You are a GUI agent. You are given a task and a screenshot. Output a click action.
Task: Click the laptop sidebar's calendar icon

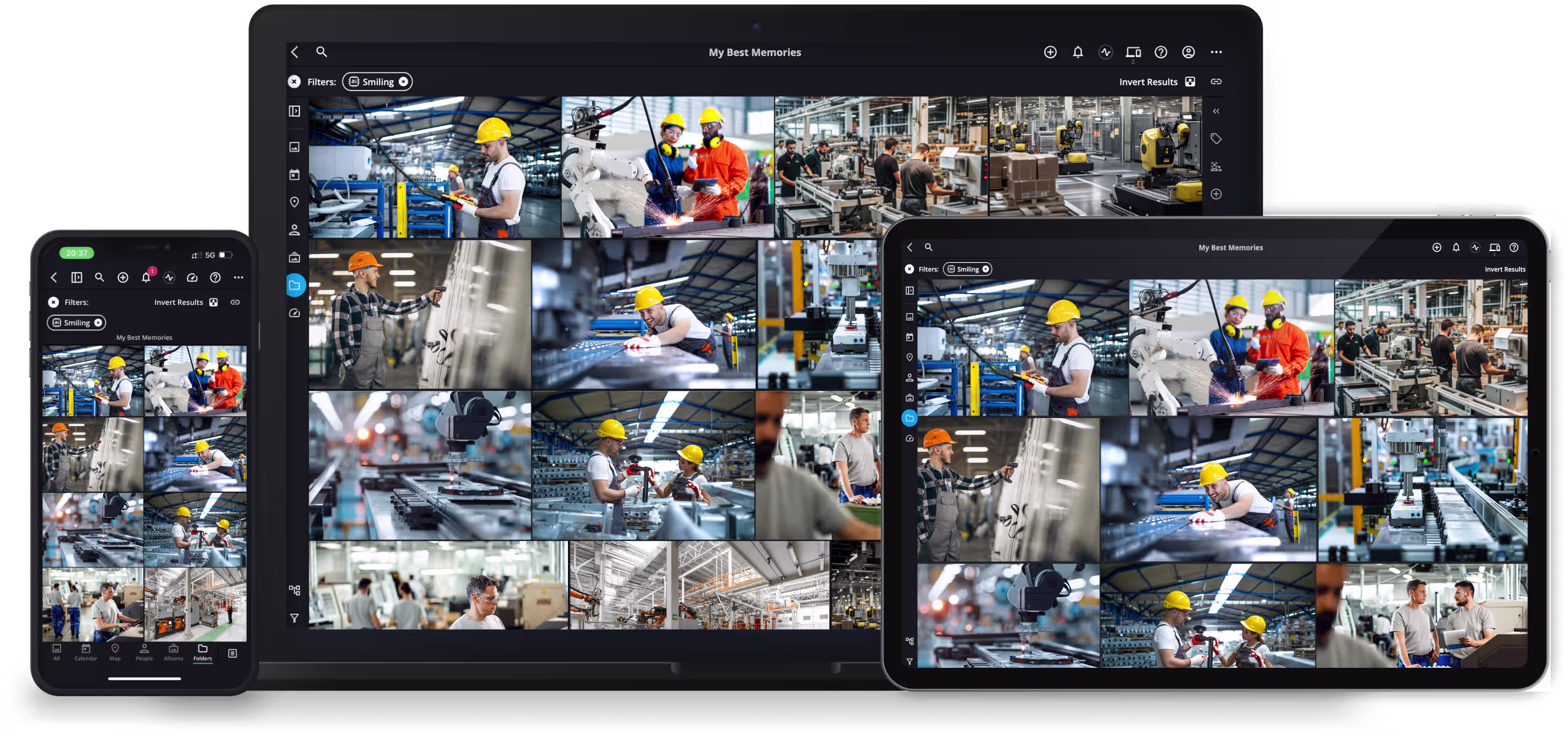(x=294, y=175)
